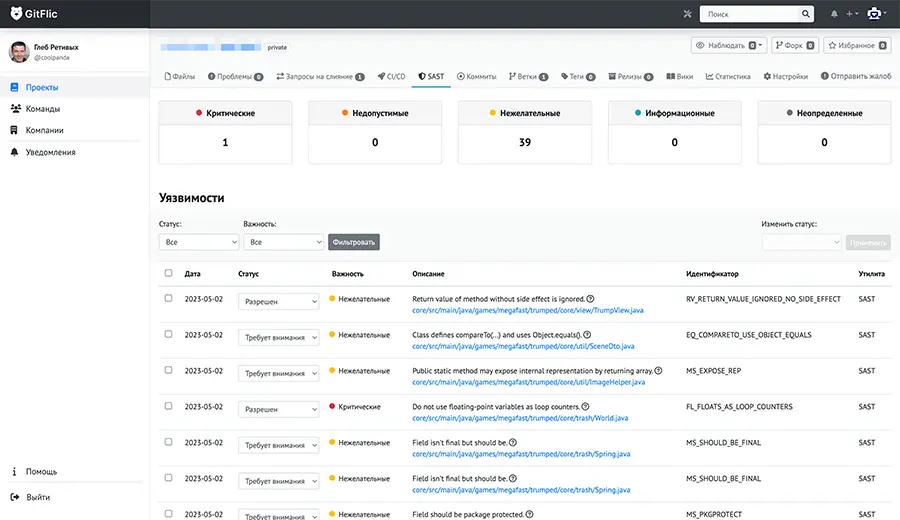Image resolution: width=900 pixels, height=520 pixels.
Task: Check the RV_RETURN_VALUE_IGNORED row checkbox
Action: [x=168, y=298]
